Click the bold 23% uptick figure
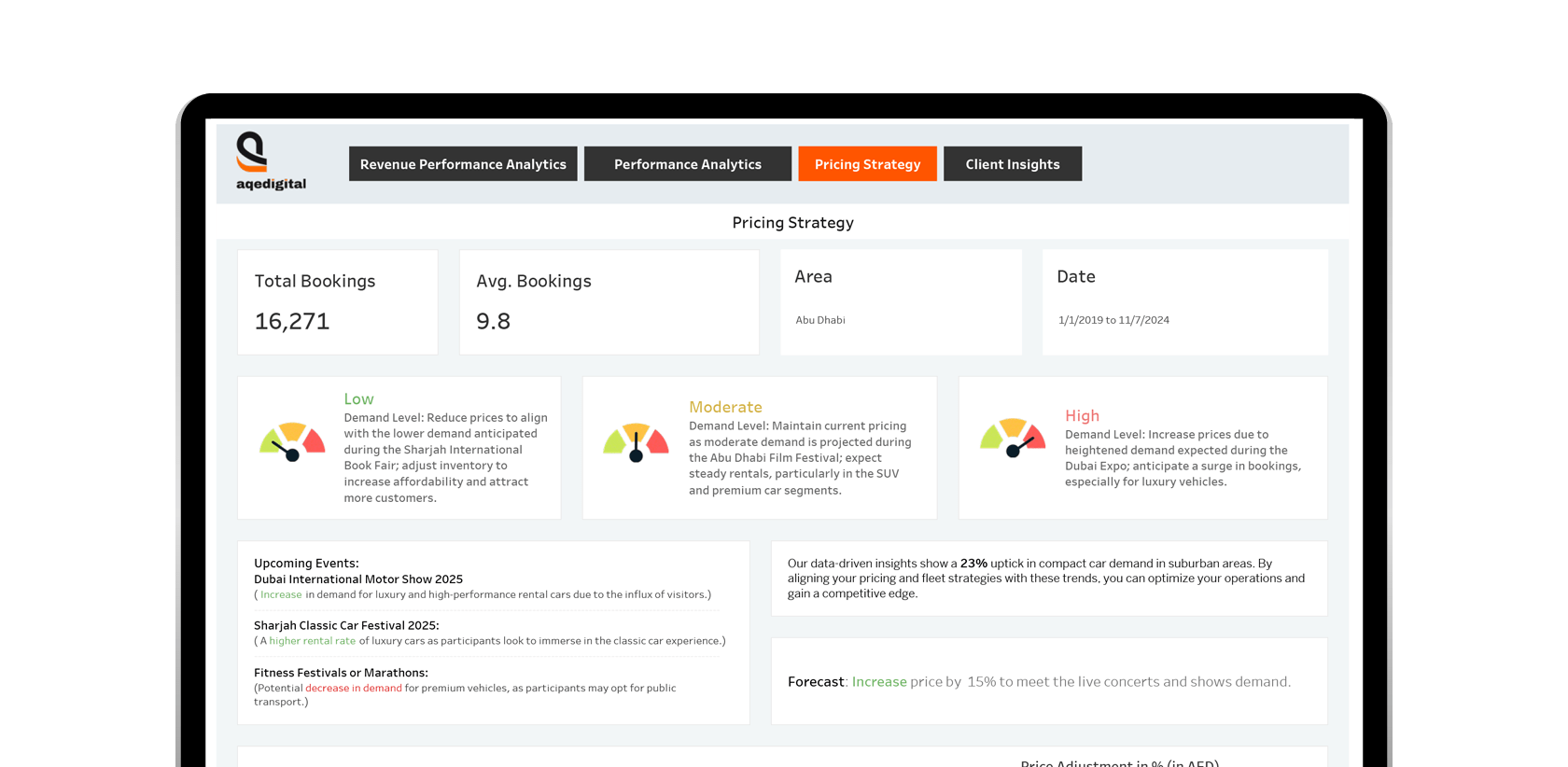Image resolution: width=1568 pixels, height=767 pixels. (973, 564)
